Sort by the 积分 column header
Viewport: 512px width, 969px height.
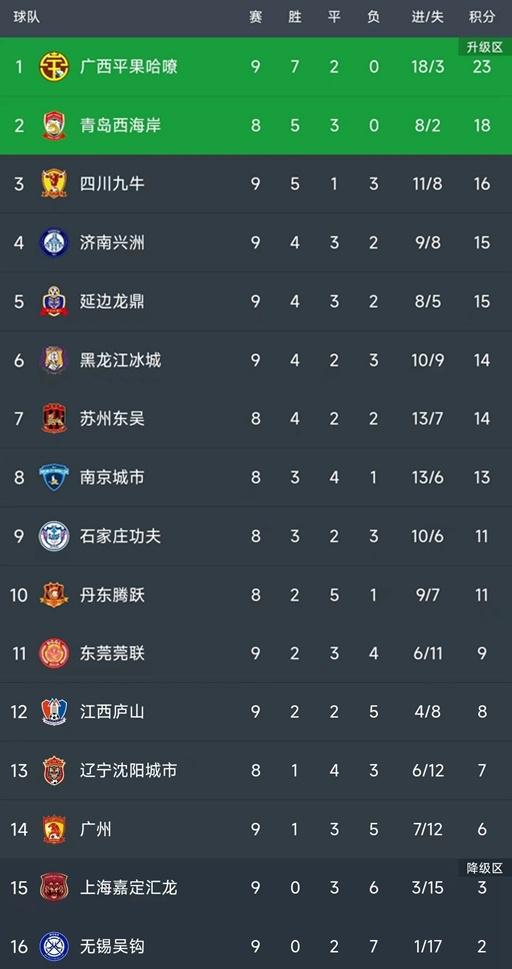pos(482,17)
